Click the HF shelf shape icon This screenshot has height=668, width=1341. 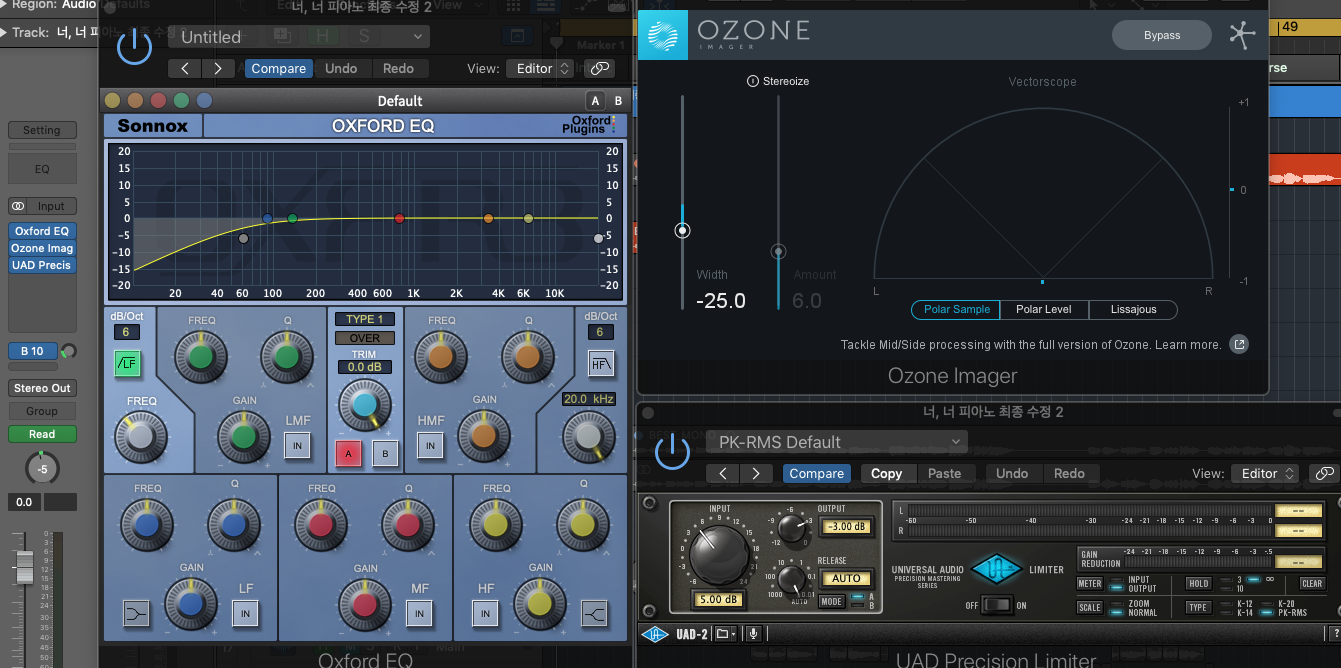click(x=594, y=613)
